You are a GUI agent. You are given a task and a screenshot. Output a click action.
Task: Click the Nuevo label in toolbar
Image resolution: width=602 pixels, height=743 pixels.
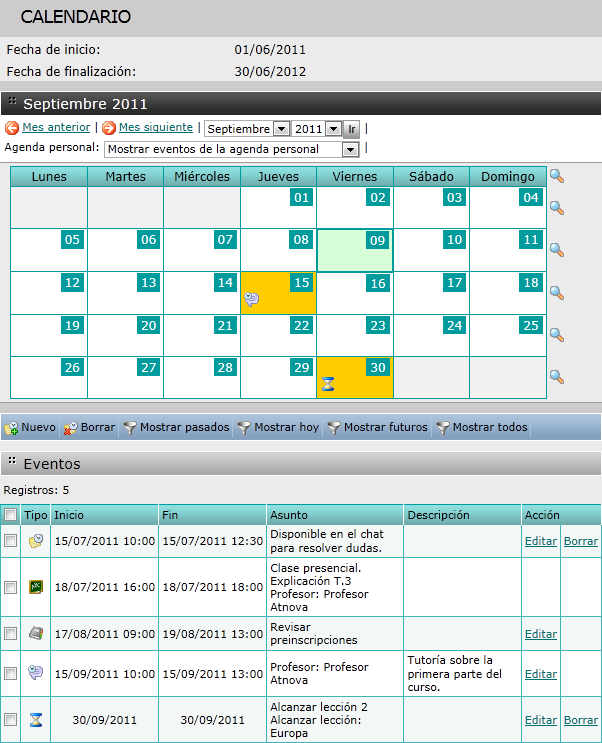[x=38, y=427]
